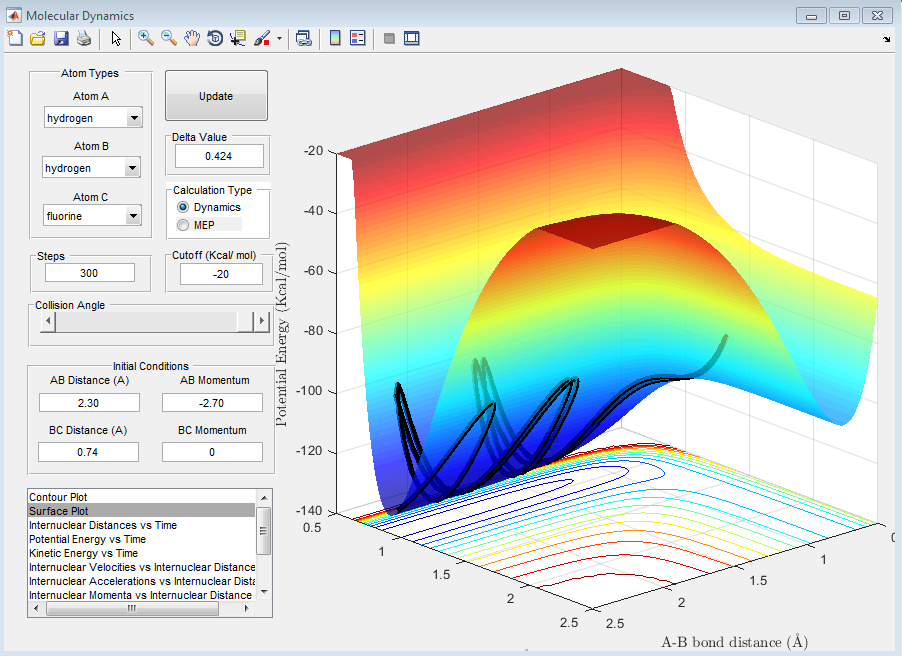Click the New Figure toolbar icon

tap(15, 38)
